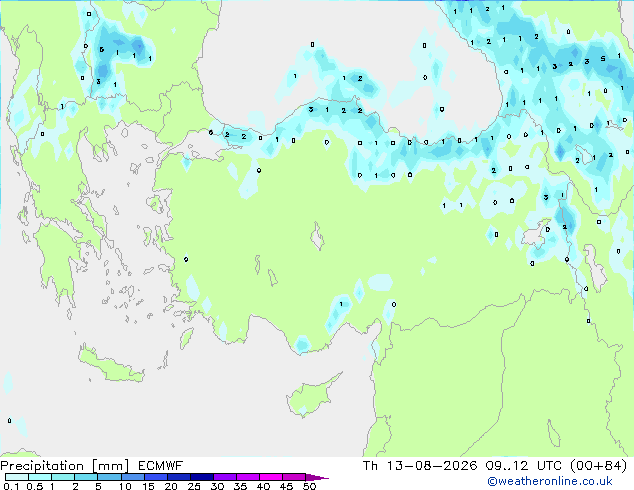The image size is (634, 490).
Task: Click the island of Crete on the map
Action: pyautogui.click(x=111, y=364)
